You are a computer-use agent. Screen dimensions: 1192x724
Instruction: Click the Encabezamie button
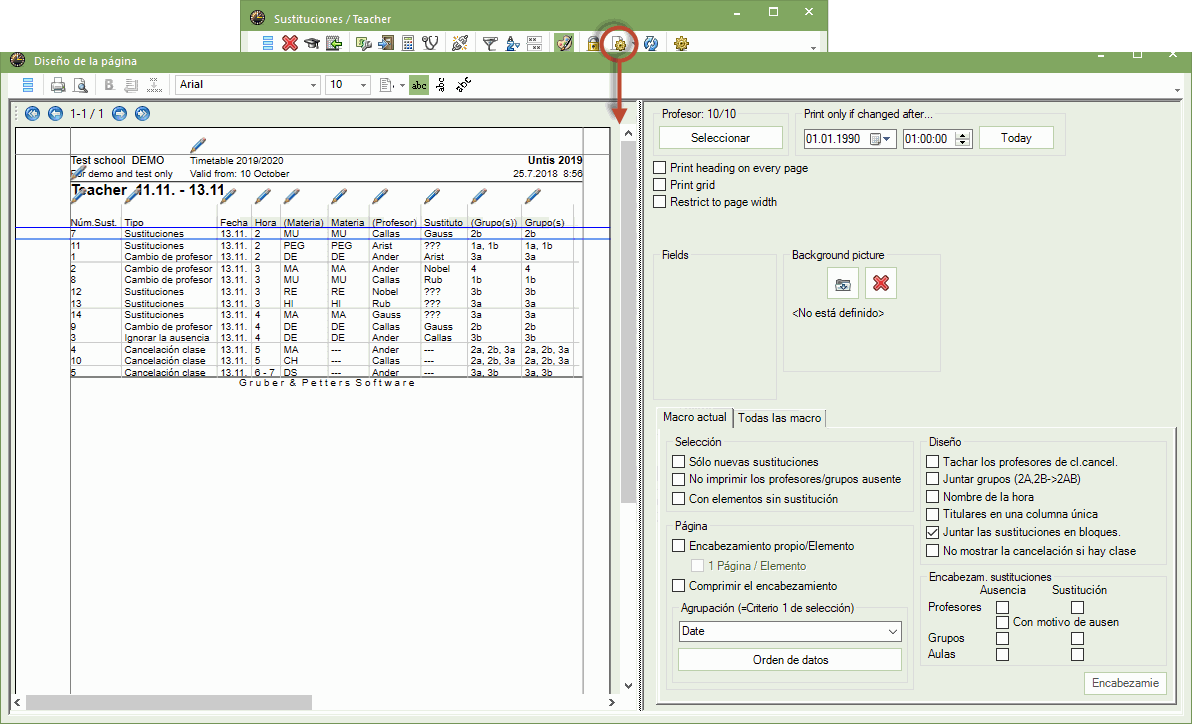(1125, 682)
